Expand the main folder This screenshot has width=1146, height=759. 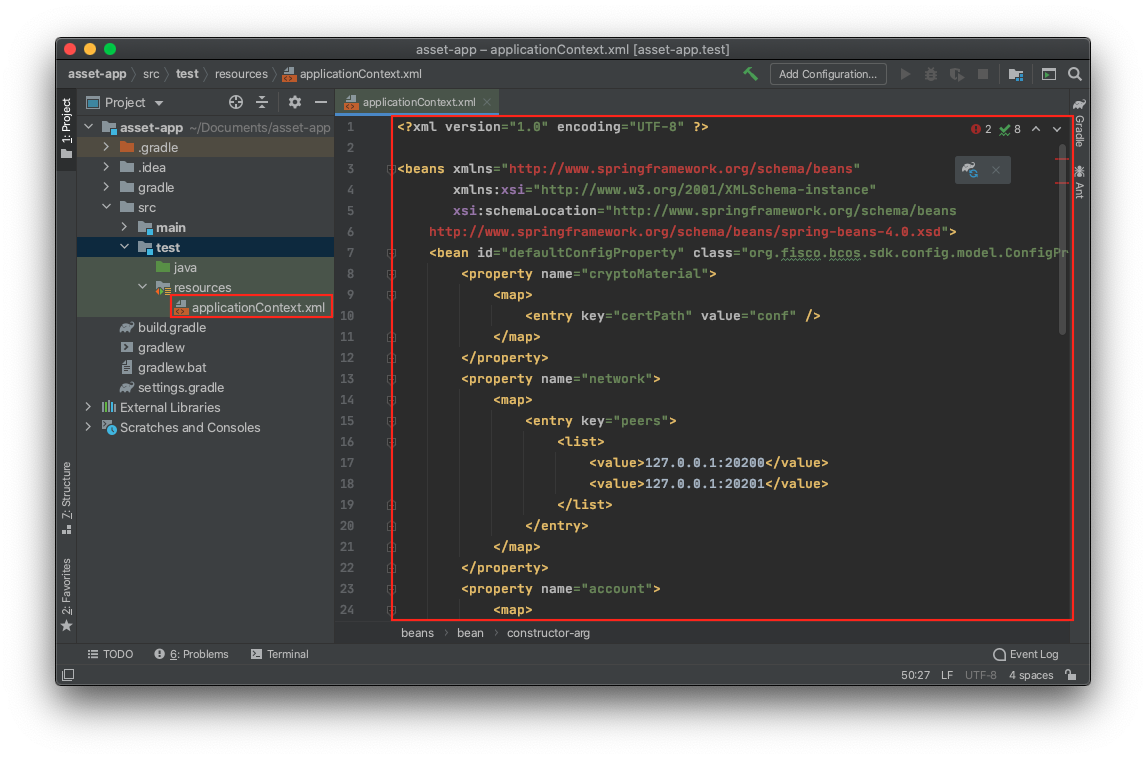point(125,227)
